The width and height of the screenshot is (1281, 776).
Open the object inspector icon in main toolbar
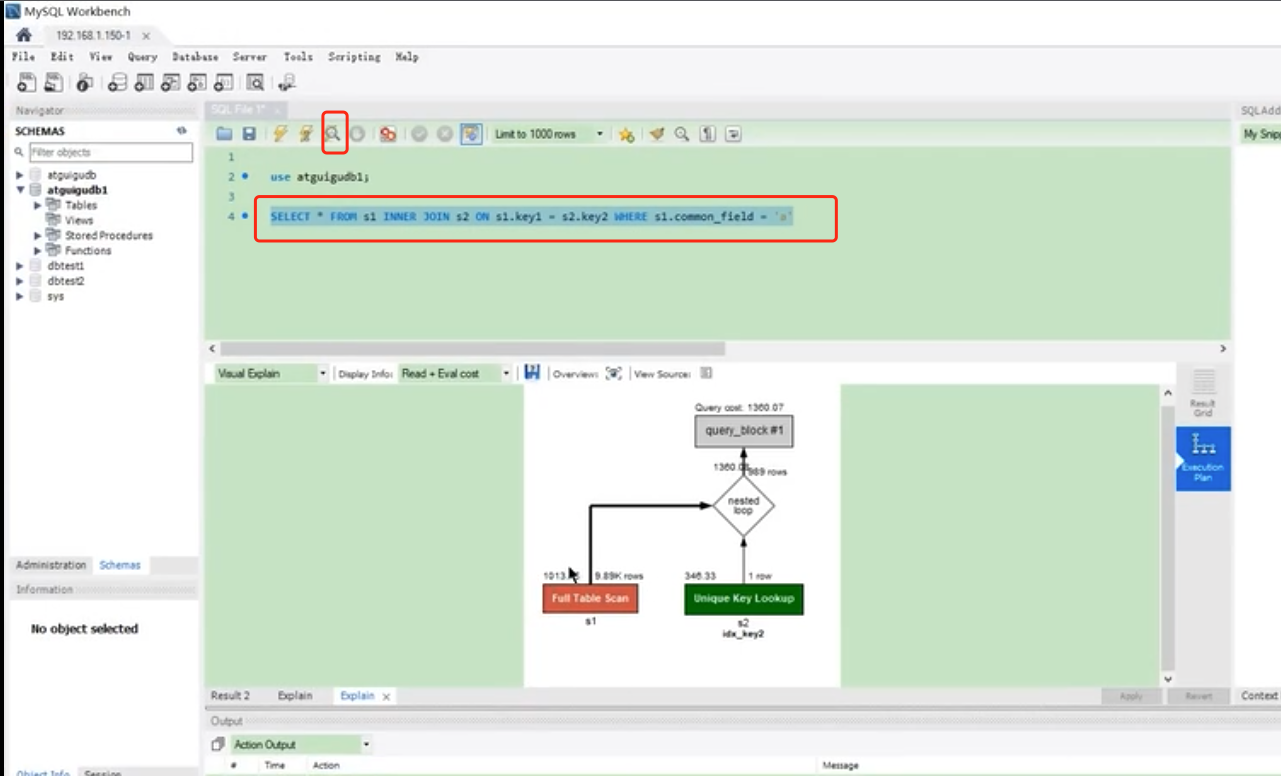tap(85, 83)
